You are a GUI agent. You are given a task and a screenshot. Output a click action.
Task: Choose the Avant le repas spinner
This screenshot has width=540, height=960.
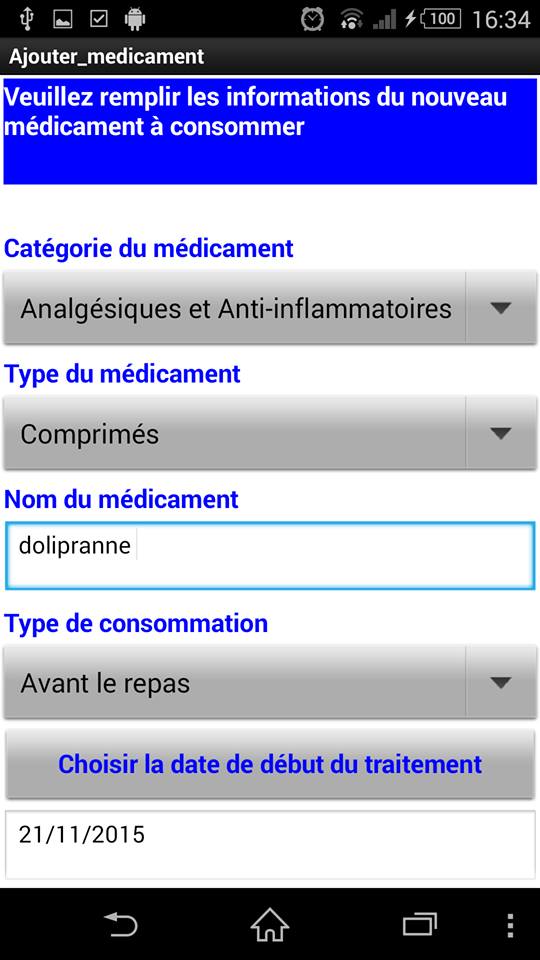click(270, 682)
